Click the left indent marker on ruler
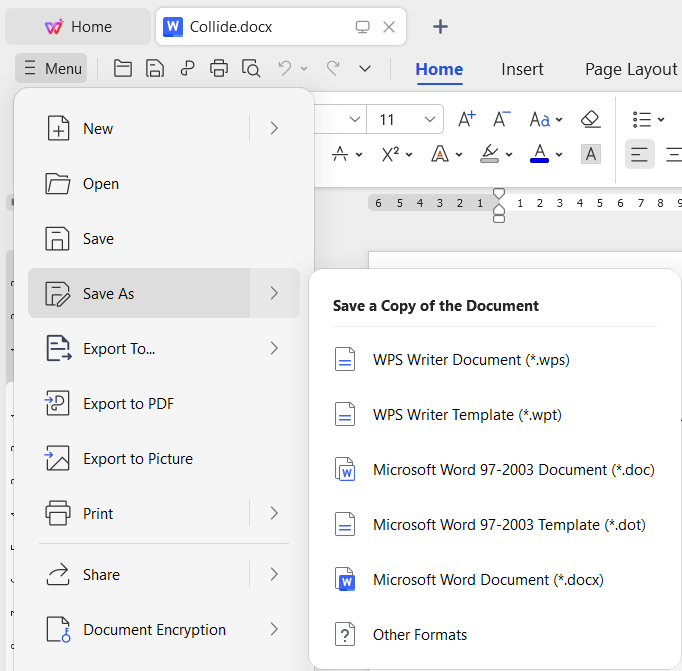The image size is (682, 671). click(499, 219)
